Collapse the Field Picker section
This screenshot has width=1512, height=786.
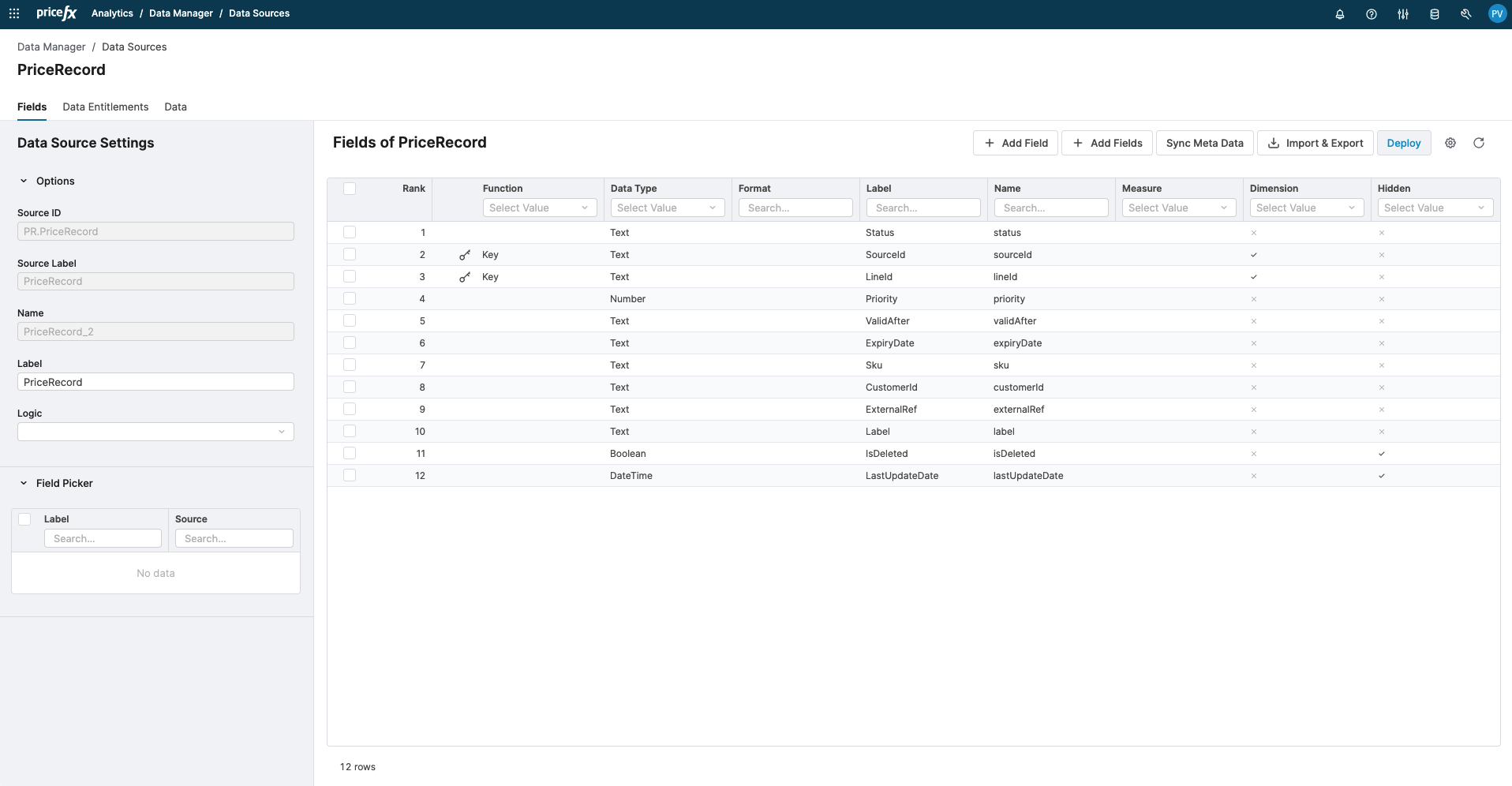pyautogui.click(x=24, y=483)
